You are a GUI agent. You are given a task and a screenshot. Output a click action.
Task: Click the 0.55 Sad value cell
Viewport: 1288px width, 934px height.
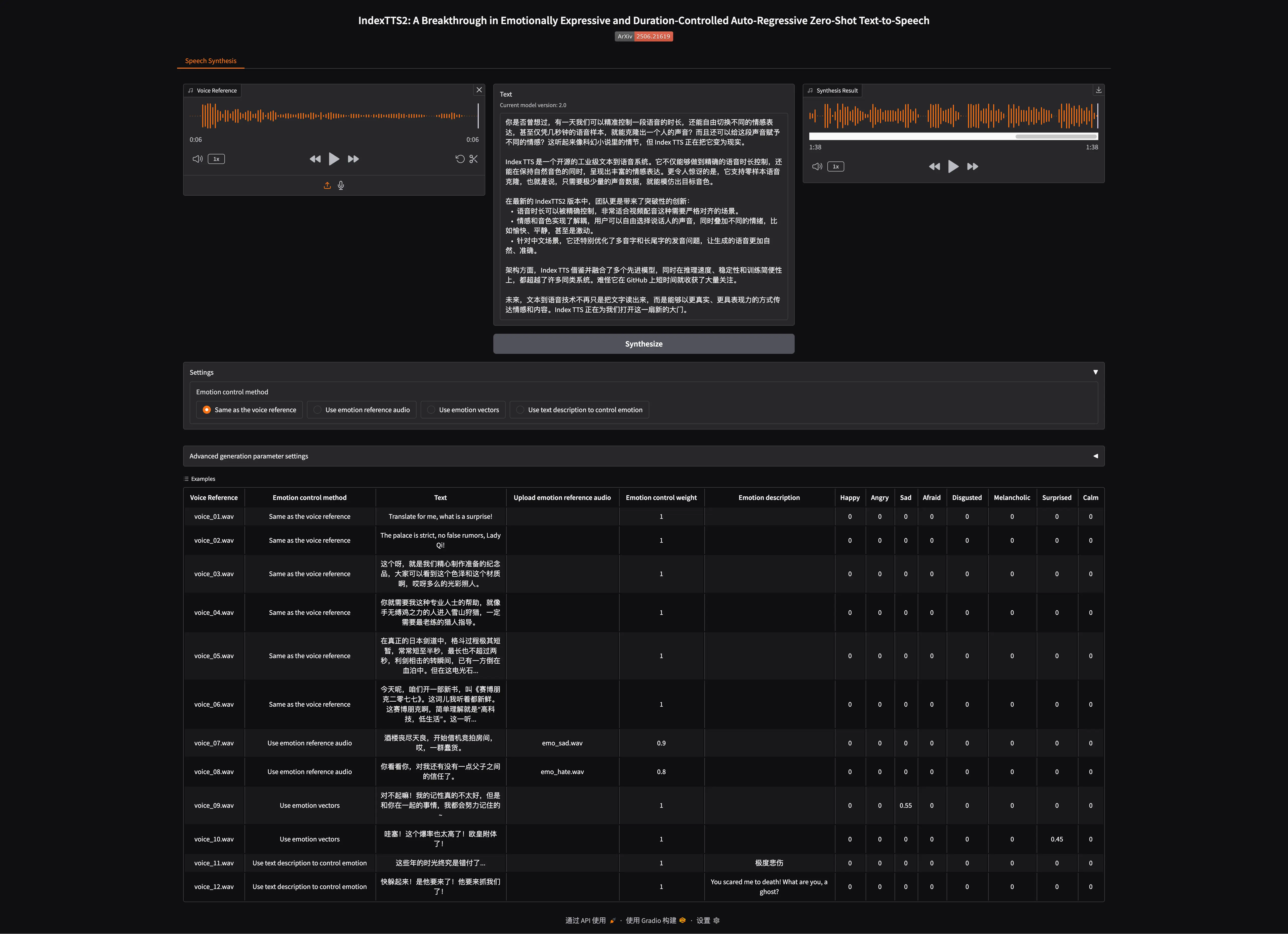tap(906, 806)
